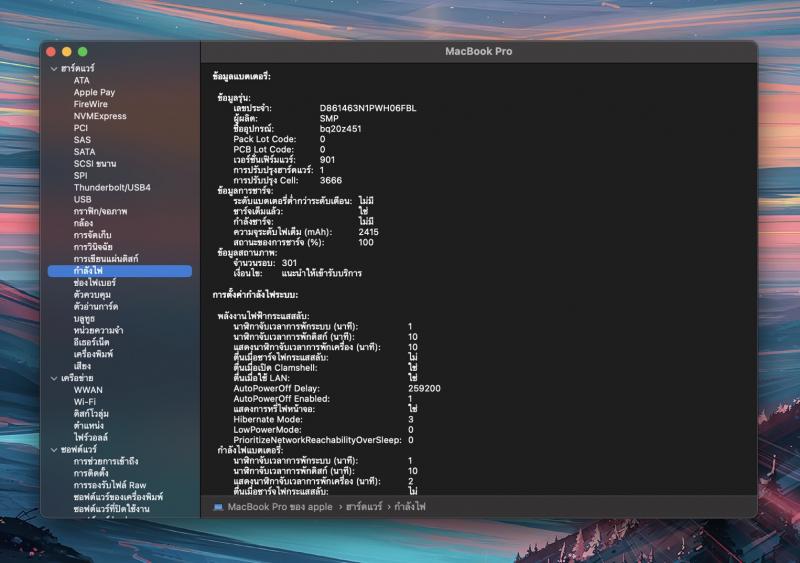
Task: Select highlighted กำลังไฟ sidebar item
Action: [120, 271]
